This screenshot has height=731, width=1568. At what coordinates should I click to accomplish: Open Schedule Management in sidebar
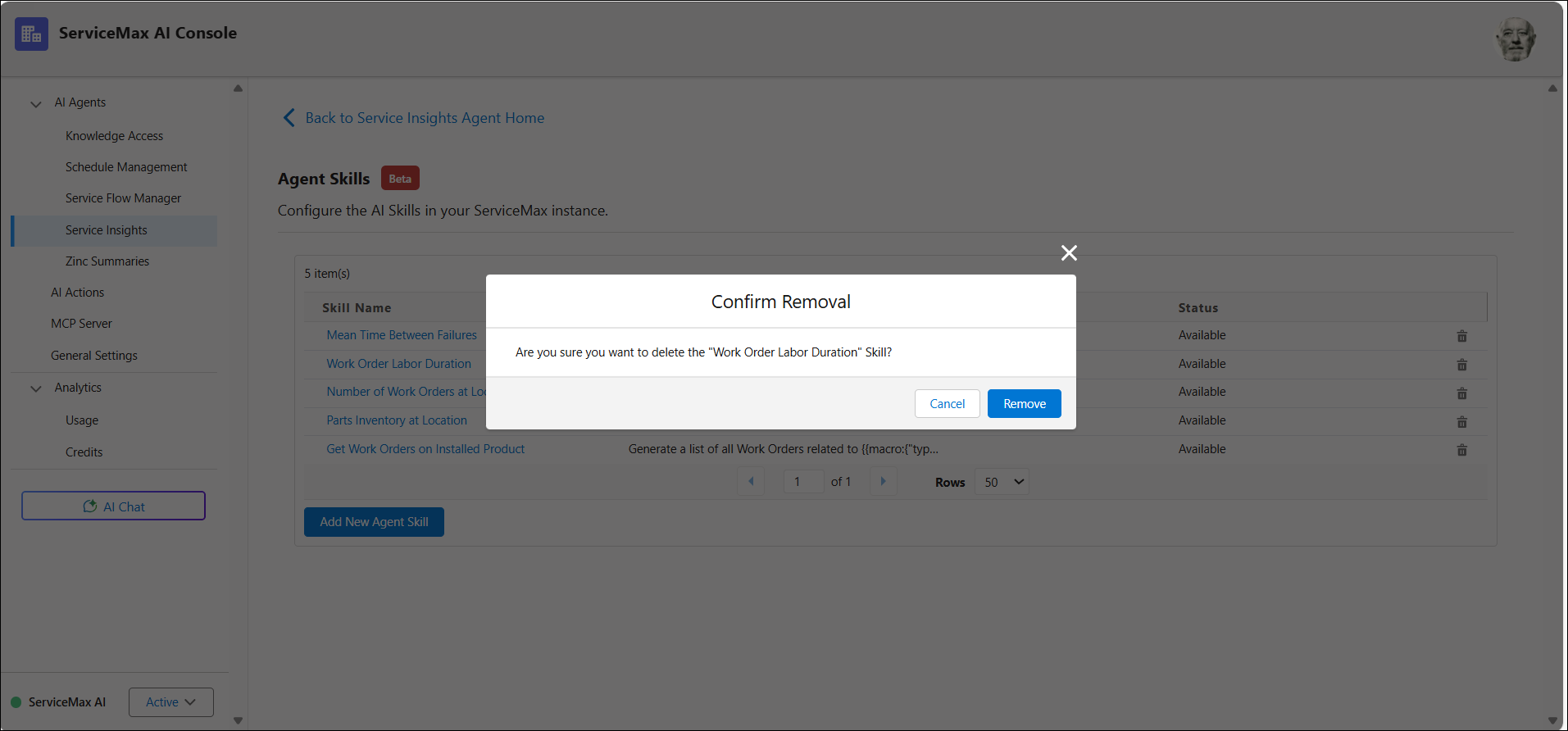[126, 167]
